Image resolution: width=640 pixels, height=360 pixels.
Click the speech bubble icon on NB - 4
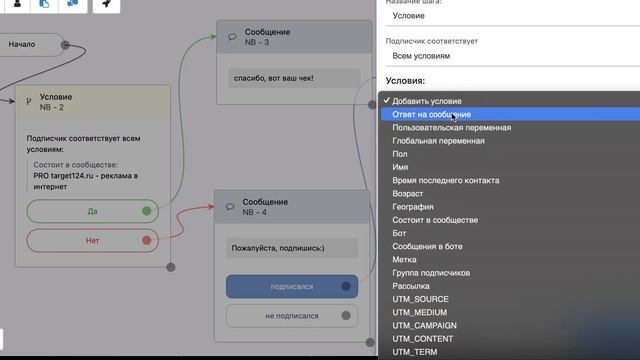(230, 207)
